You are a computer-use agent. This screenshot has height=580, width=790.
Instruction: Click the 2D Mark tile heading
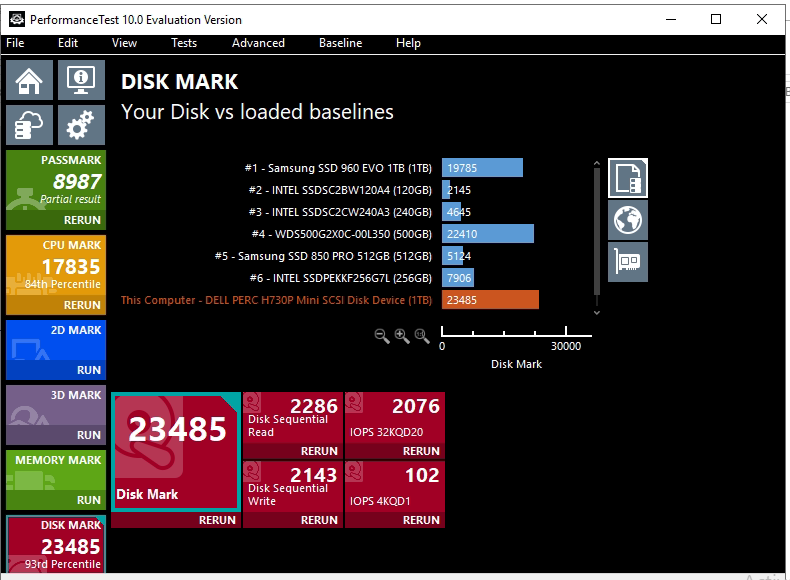point(76,330)
